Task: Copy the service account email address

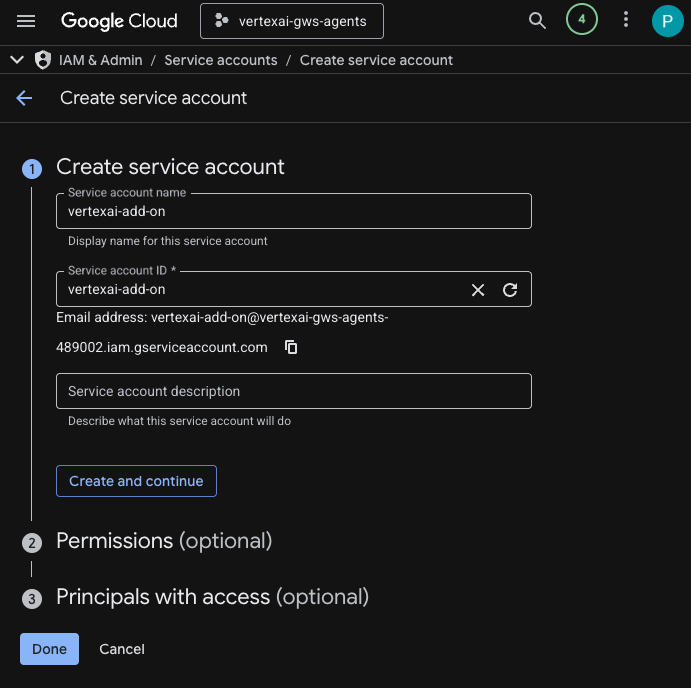Action: [291, 347]
